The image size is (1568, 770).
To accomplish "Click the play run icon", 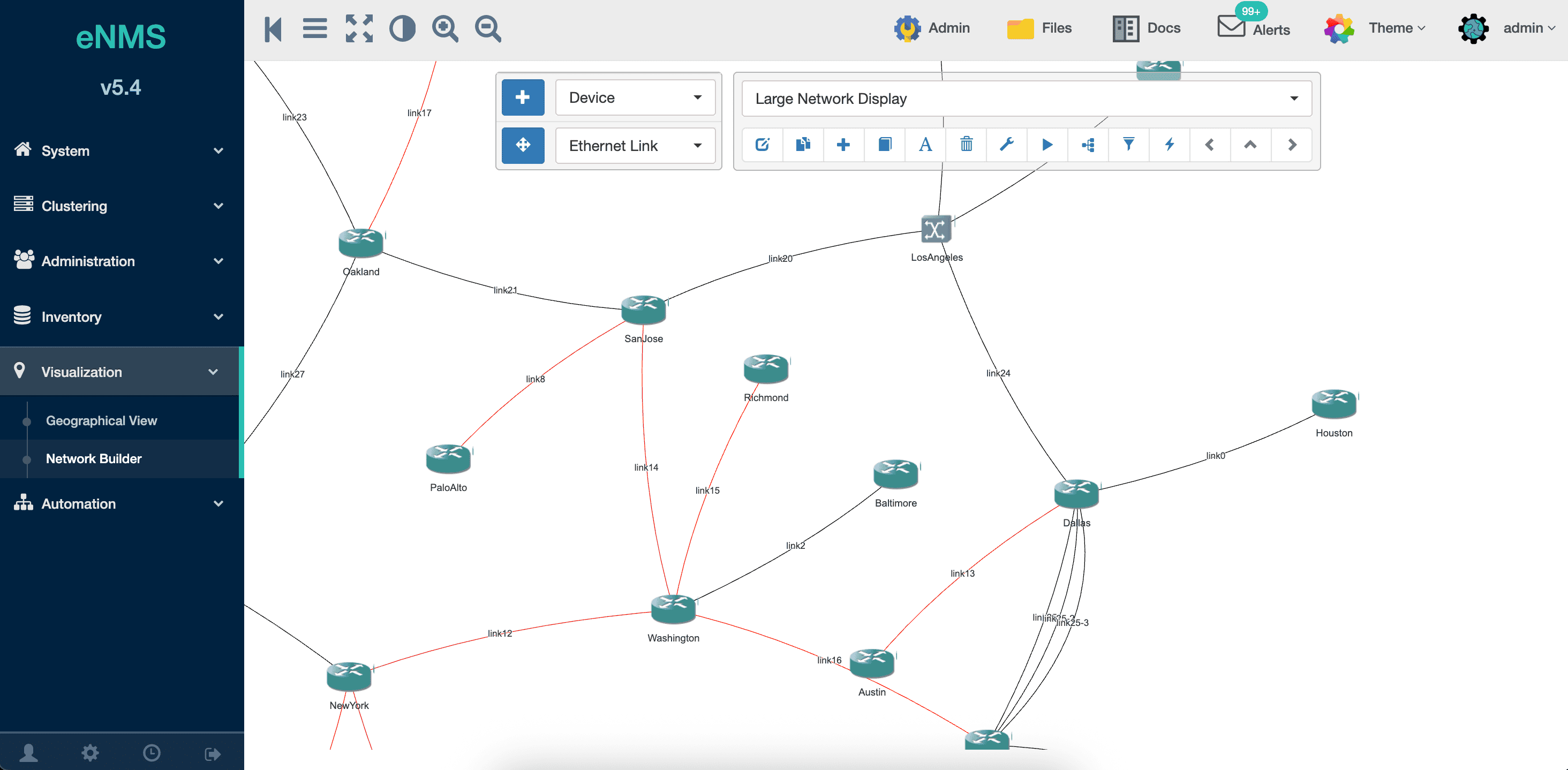I will click(x=1047, y=145).
